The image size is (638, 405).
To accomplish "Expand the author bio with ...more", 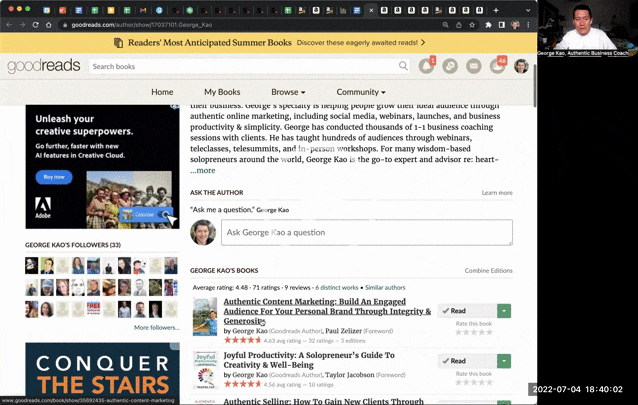I will [203, 170].
